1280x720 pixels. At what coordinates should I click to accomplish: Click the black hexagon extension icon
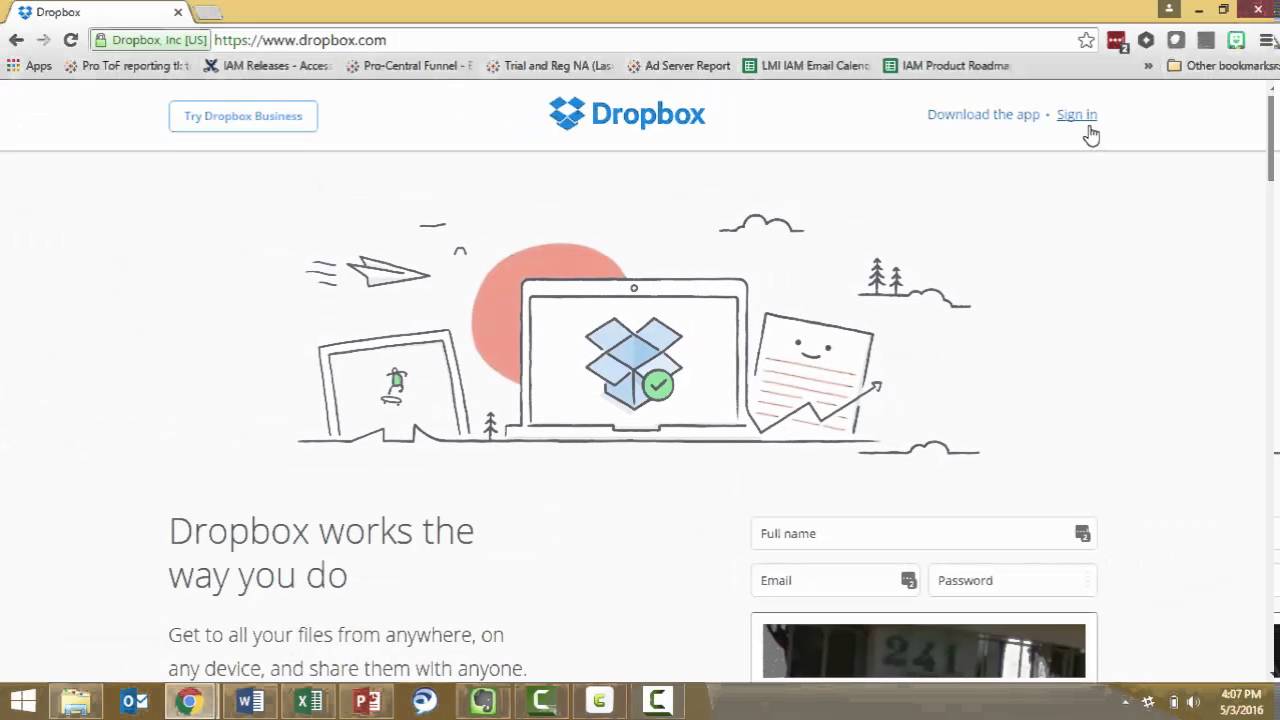tap(1146, 40)
